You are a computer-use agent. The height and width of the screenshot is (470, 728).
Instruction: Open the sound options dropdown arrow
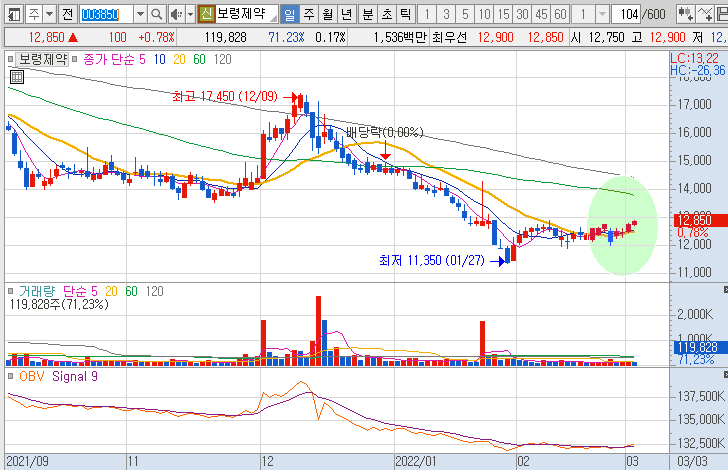tap(190, 15)
